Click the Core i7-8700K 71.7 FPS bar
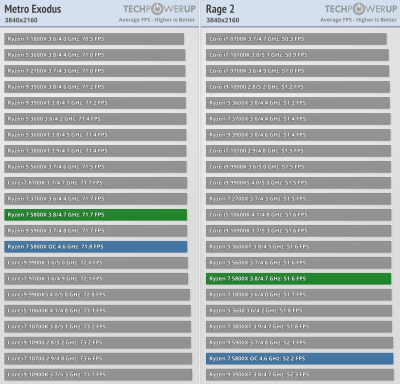The image size is (400, 384). [x=96, y=183]
